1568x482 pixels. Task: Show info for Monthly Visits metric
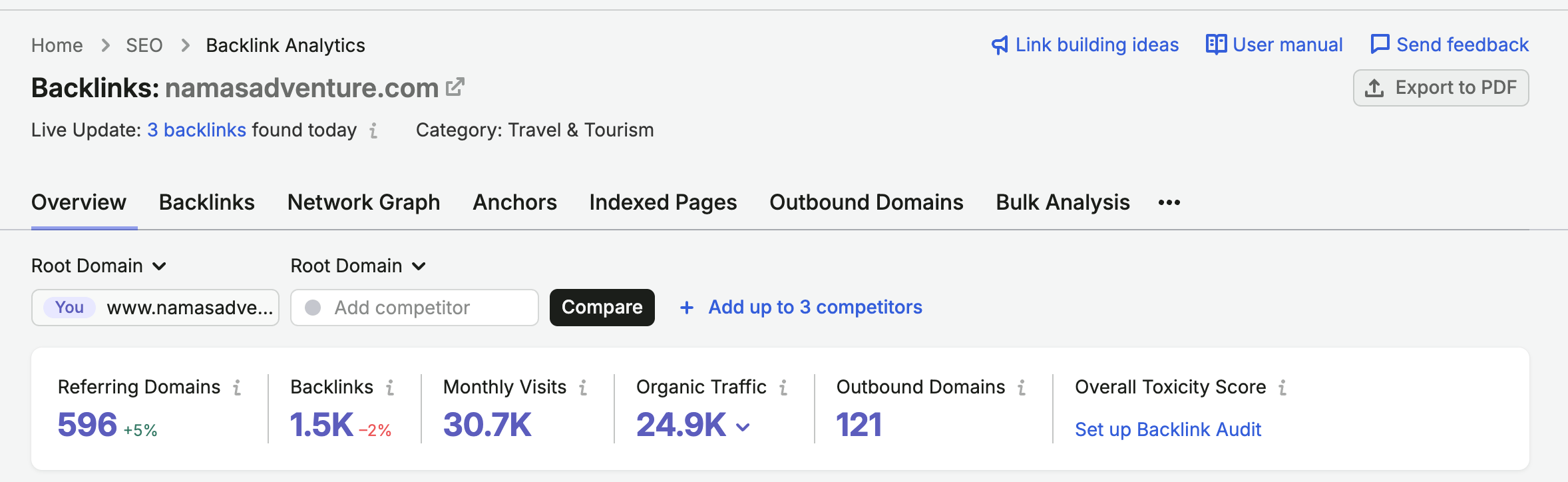tap(583, 387)
